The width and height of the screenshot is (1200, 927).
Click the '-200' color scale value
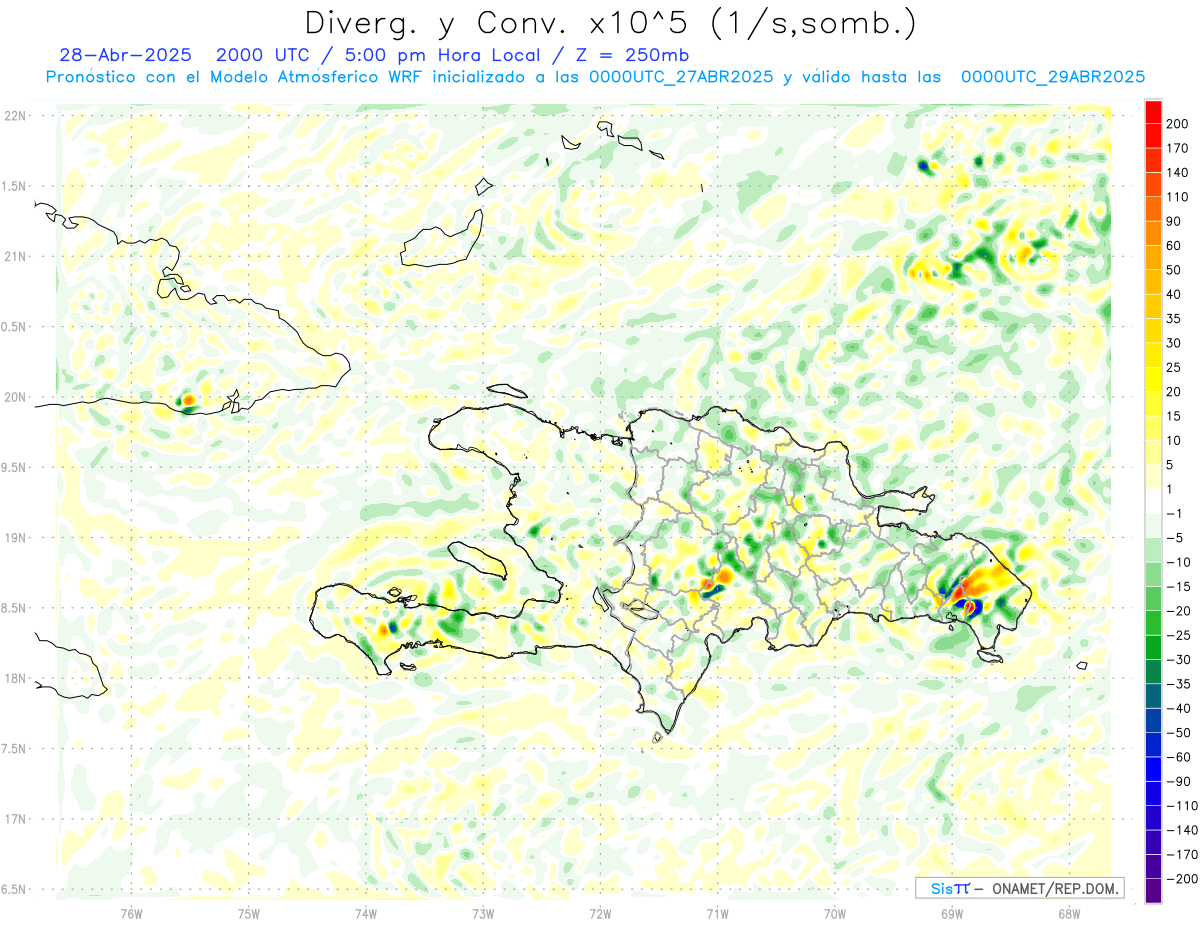tap(1180, 879)
